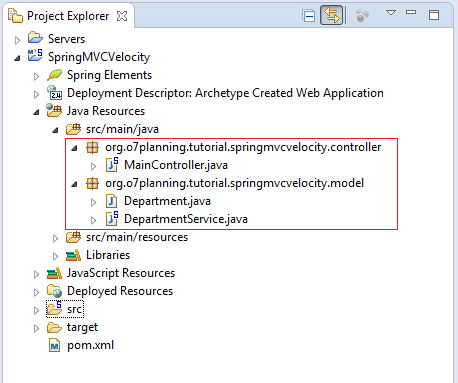Select the pom.xml Maven file

90,345
